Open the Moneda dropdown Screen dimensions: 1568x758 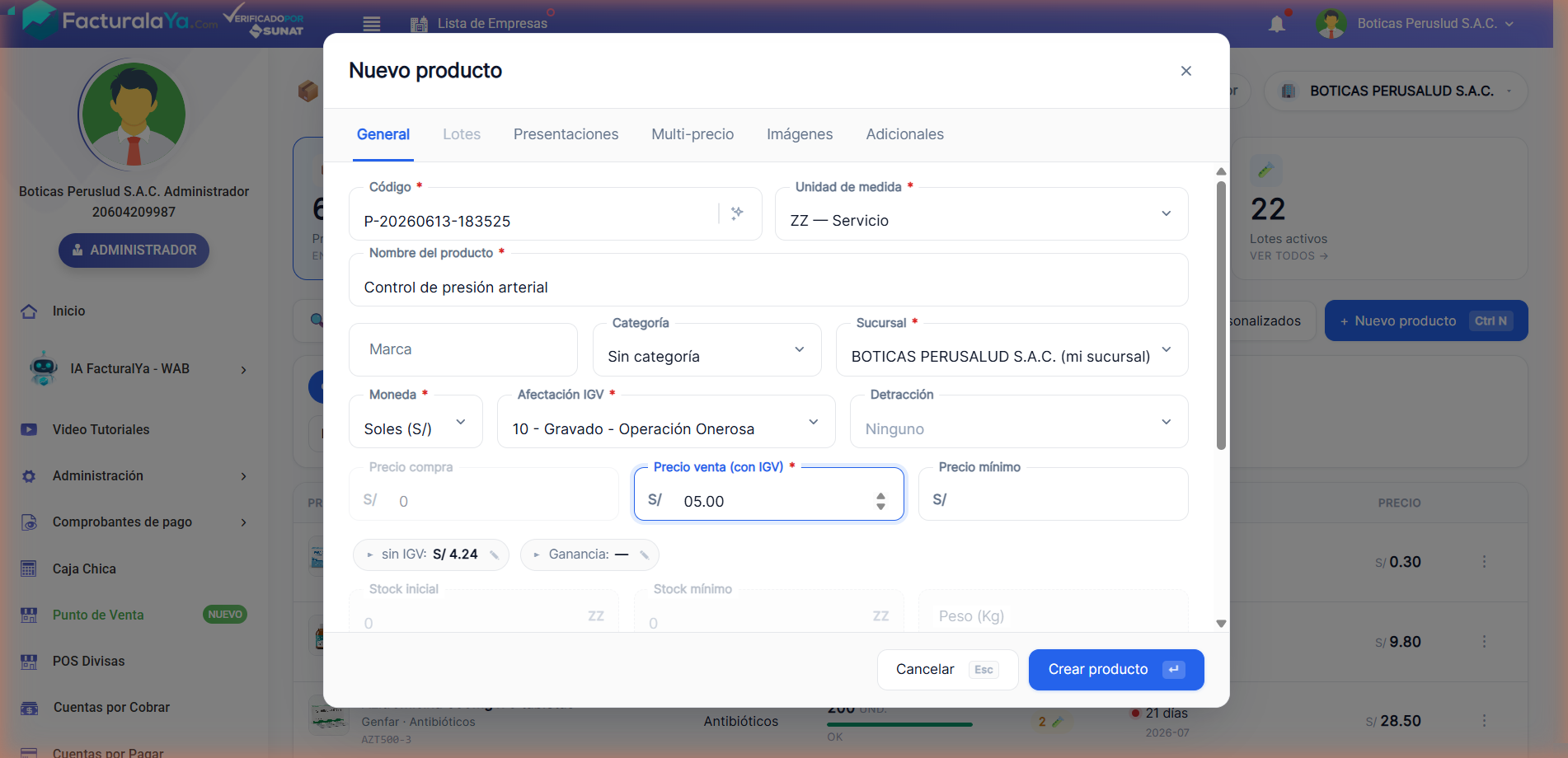pos(415,422)
